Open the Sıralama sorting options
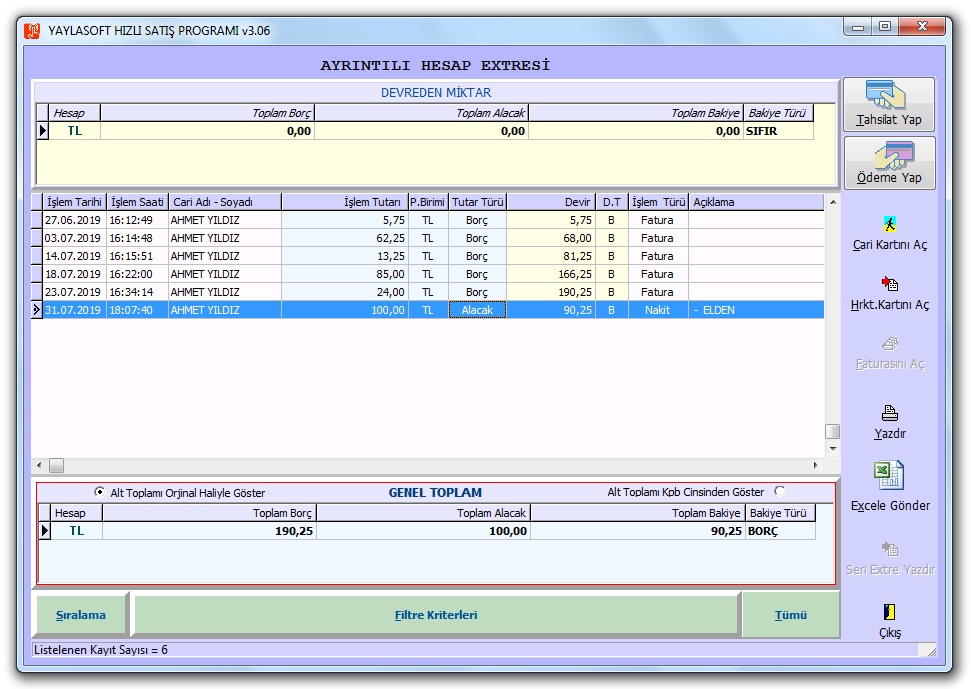This screenshot has width=971, height=689. tap(81, 615)
